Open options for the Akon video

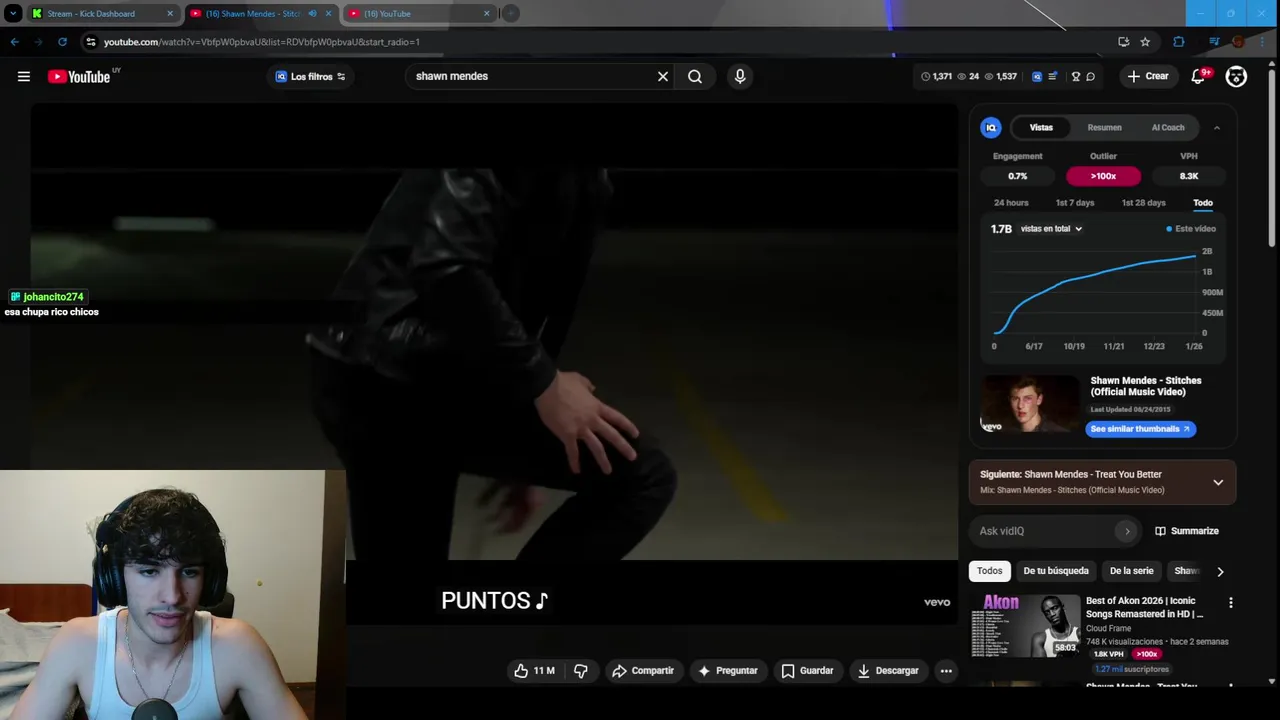pos(1231,603)
